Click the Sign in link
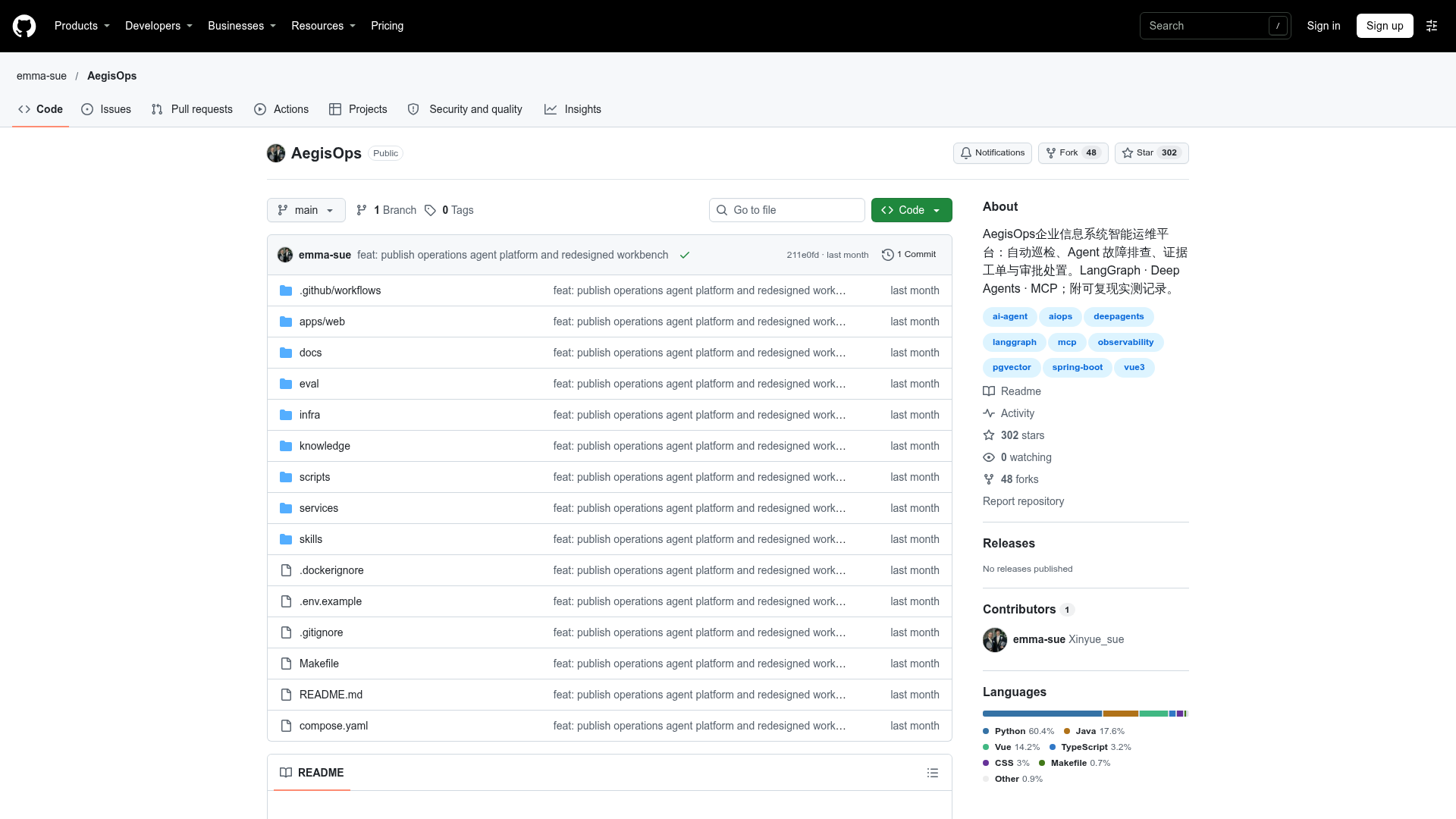The image size is (1456, 819). tap(1323, 26)
